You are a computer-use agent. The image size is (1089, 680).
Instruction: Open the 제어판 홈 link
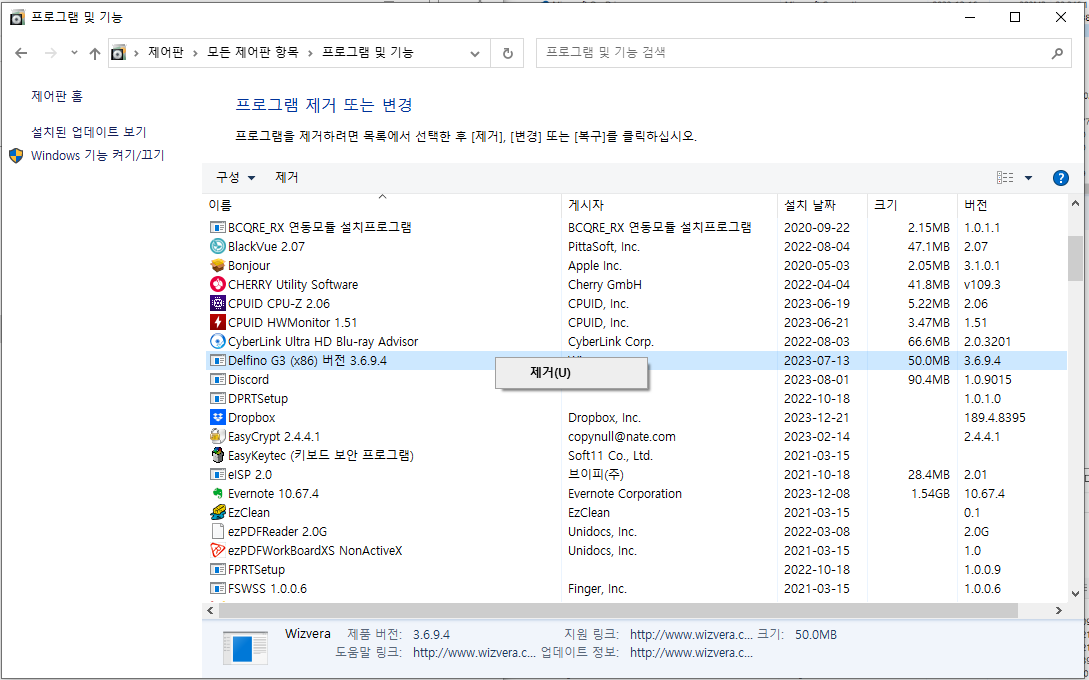(57, 97)
